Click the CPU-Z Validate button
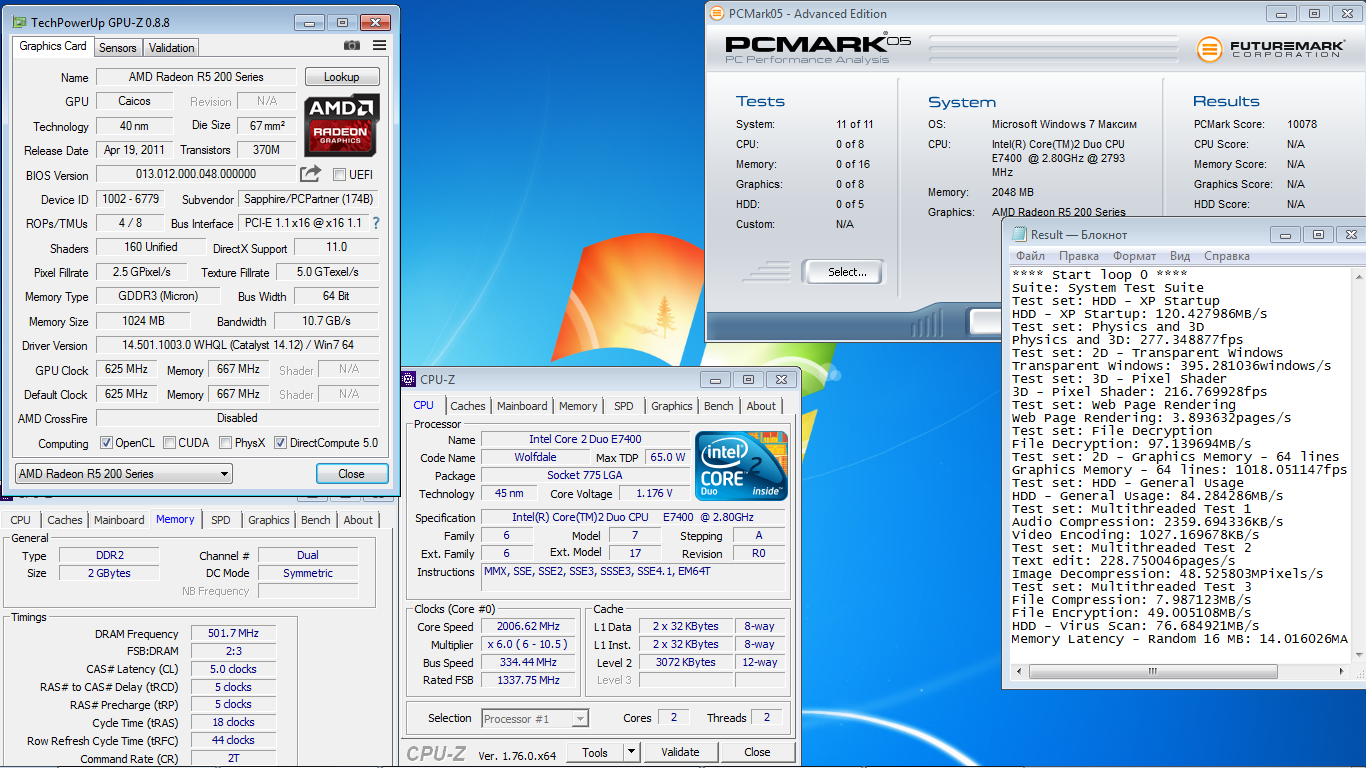 click(x=680, y=752)
